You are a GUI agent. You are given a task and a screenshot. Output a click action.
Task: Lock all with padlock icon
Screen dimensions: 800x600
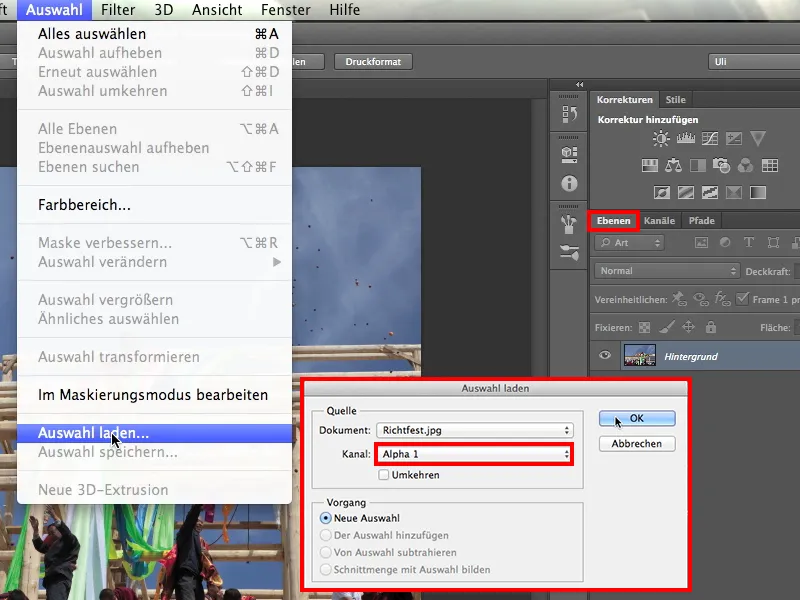(711, 327)
